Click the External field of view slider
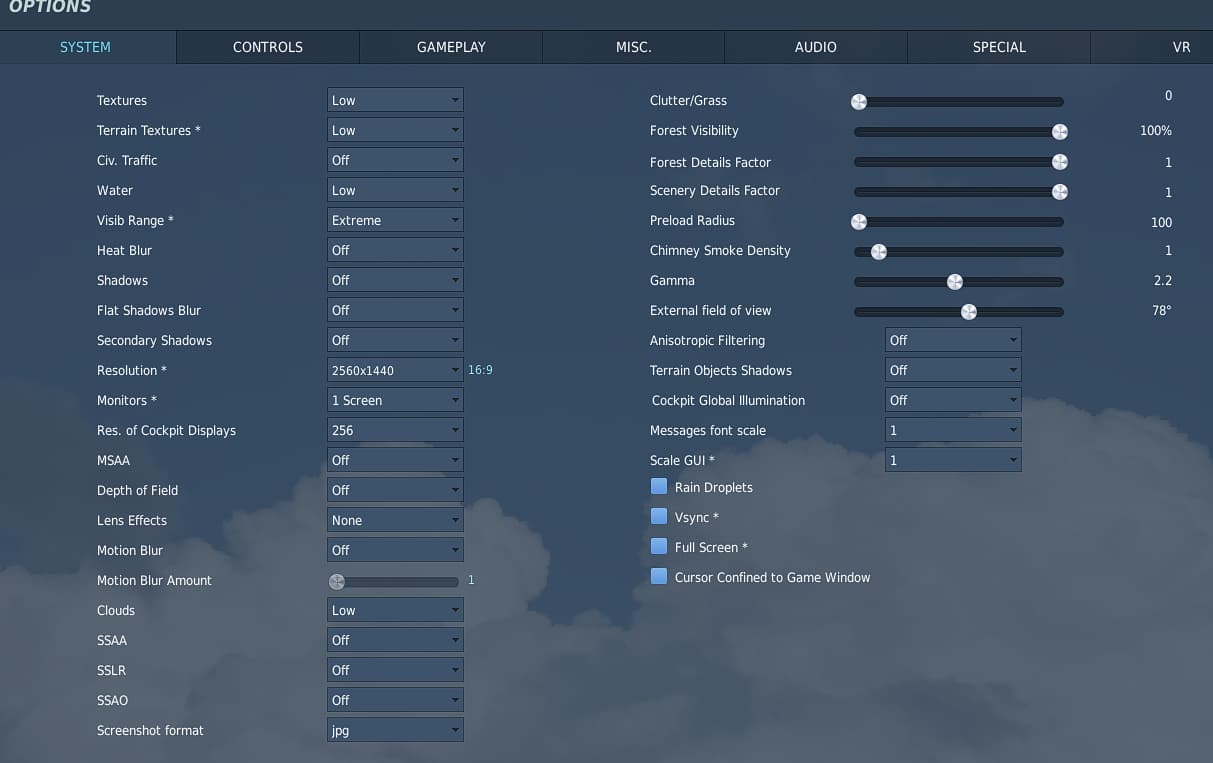Image resolution: width=1213 pixels, height=763 pixels. click(968, 312)
